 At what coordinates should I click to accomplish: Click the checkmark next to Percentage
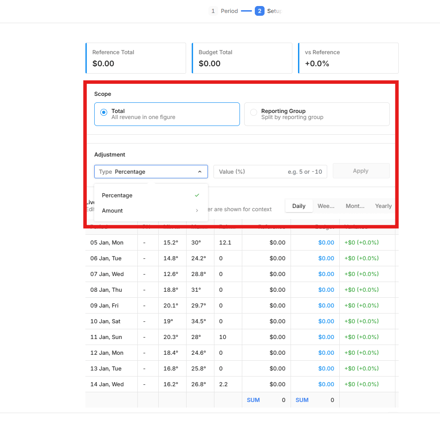(197, 195)
